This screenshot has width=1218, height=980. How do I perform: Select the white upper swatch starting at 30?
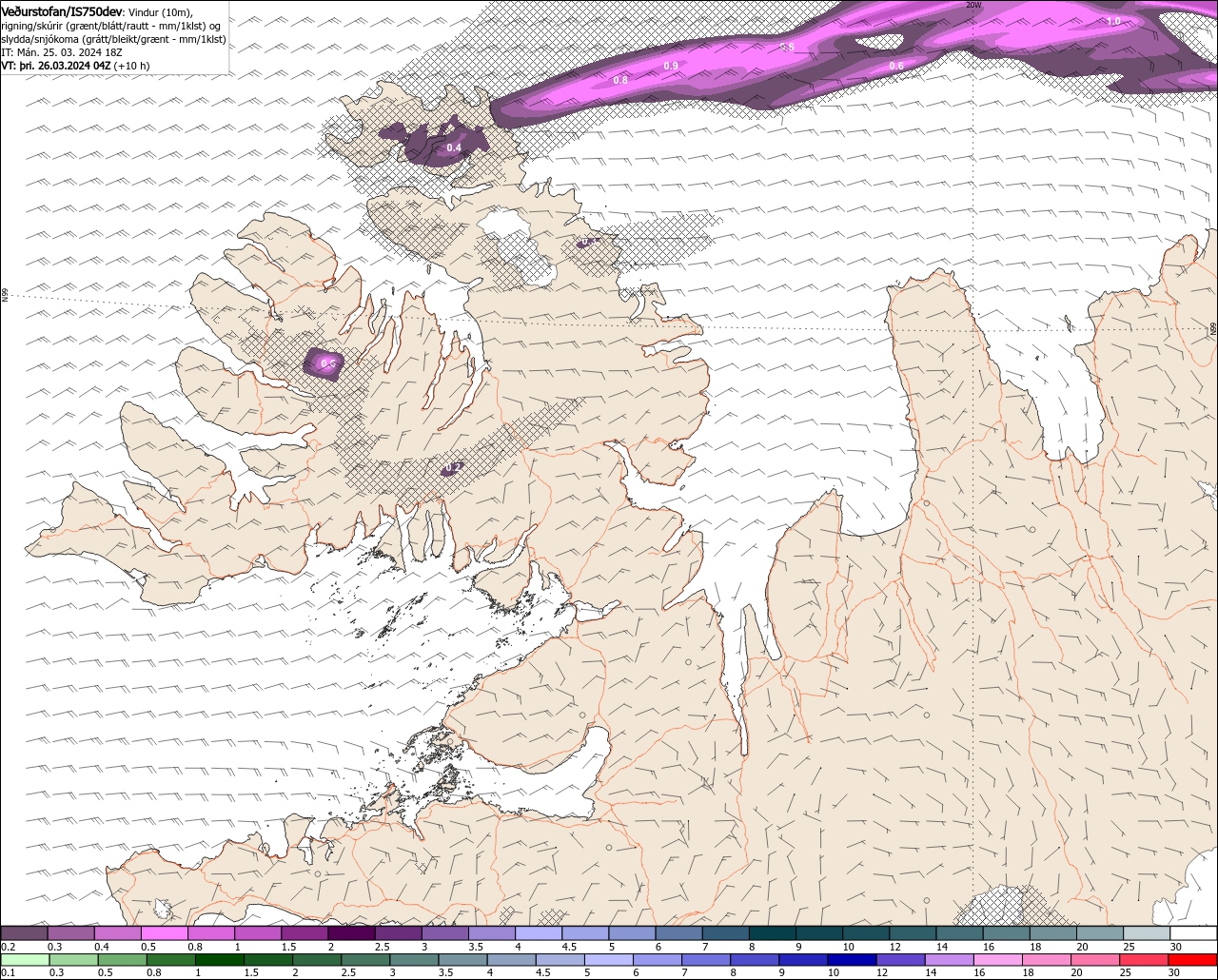[1193, 933]
